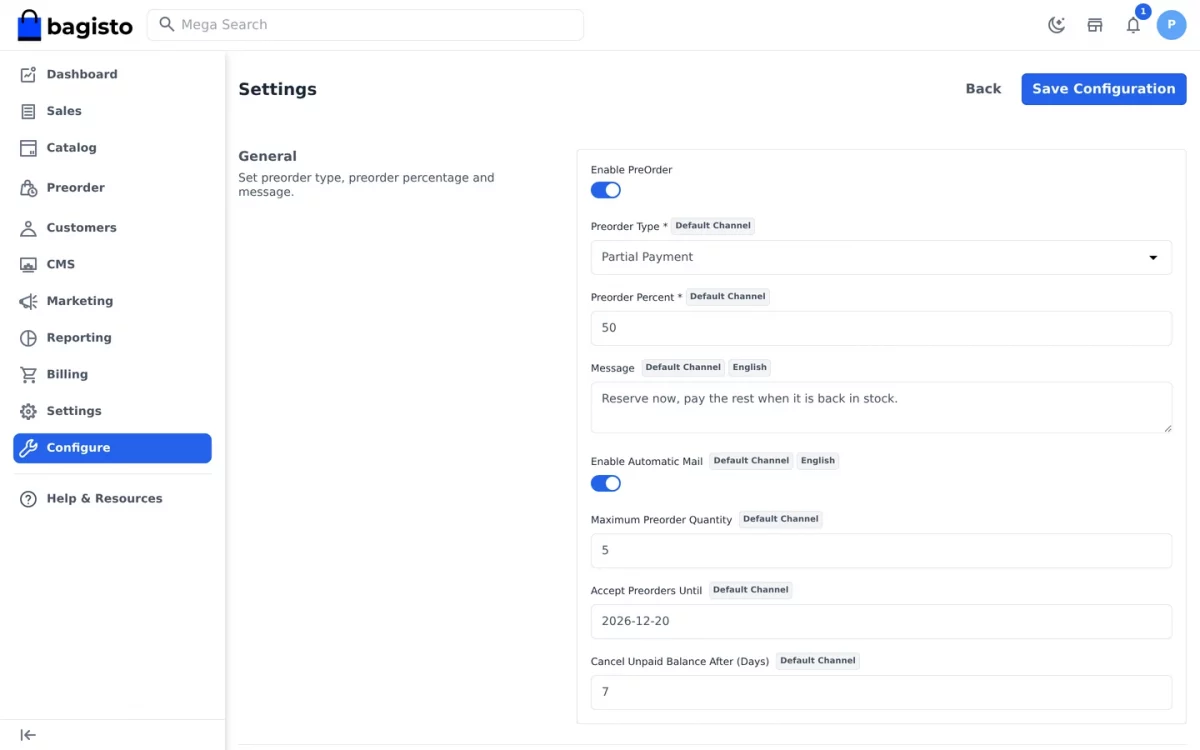
Task: Open the Reporting menu label
Action: click(x=79, y=338)
